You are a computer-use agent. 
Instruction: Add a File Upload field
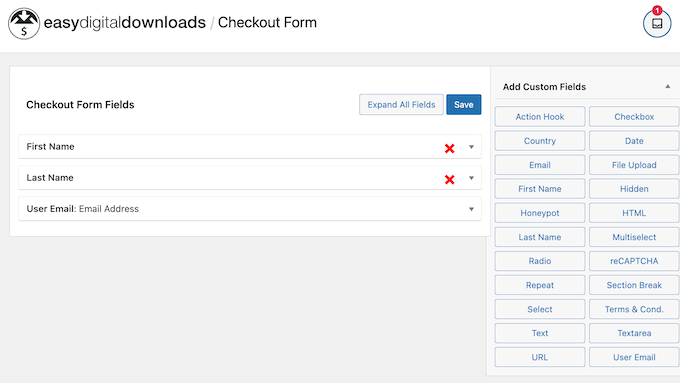[x=634, y=165]
